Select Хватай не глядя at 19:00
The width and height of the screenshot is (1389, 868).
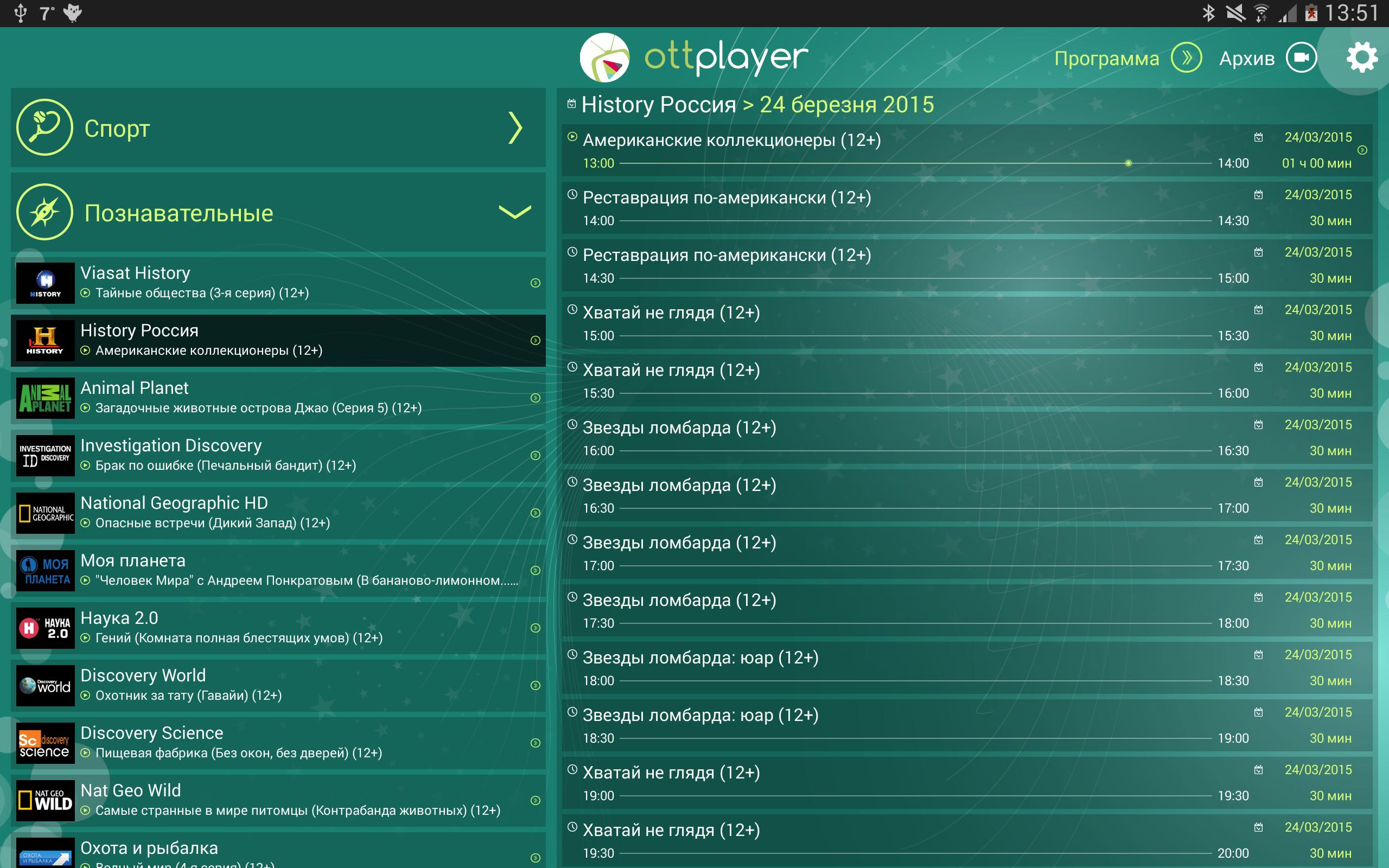(966, 782)
